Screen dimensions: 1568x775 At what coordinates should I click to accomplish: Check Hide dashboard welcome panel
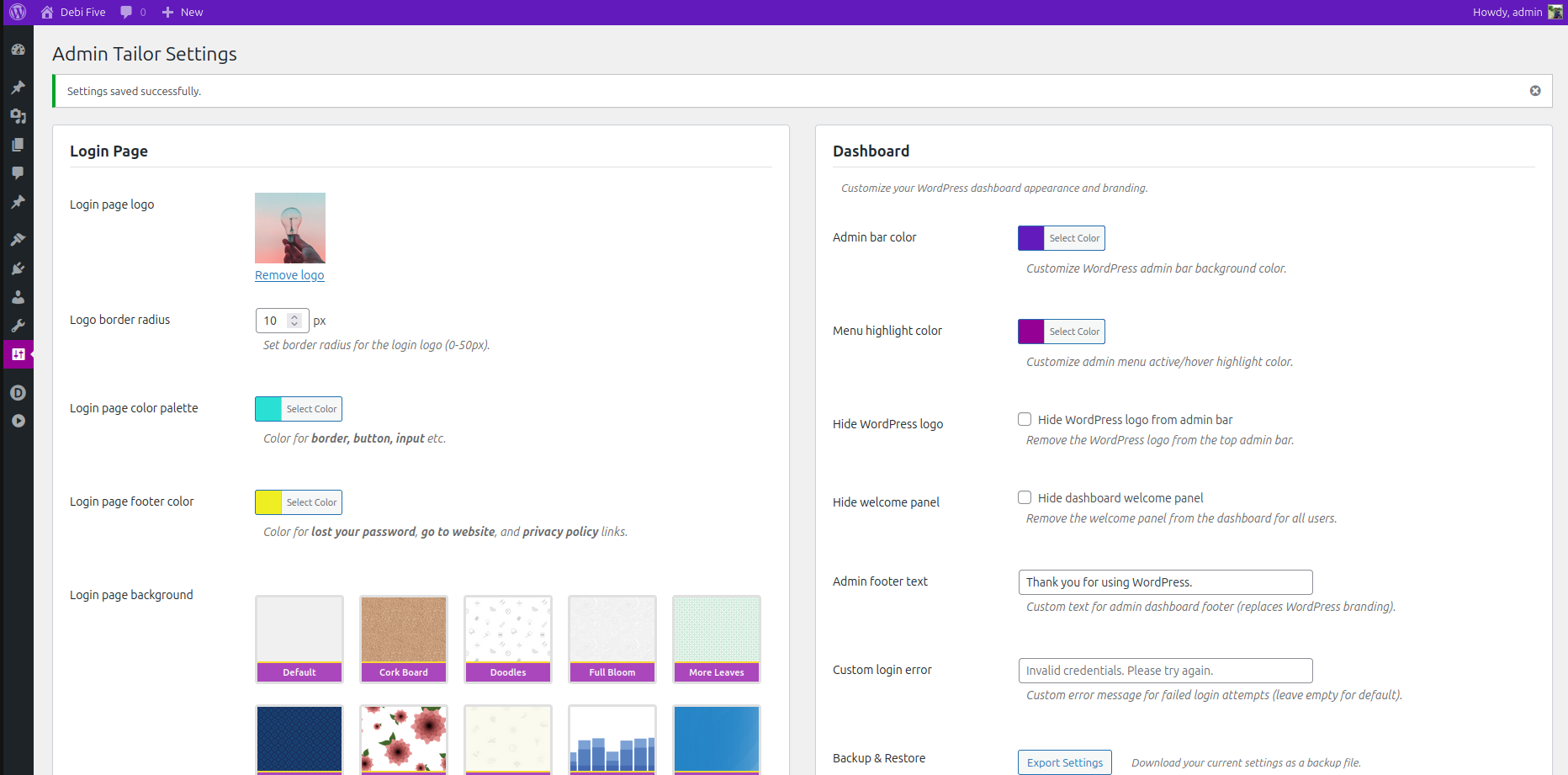click(1025, 497)
